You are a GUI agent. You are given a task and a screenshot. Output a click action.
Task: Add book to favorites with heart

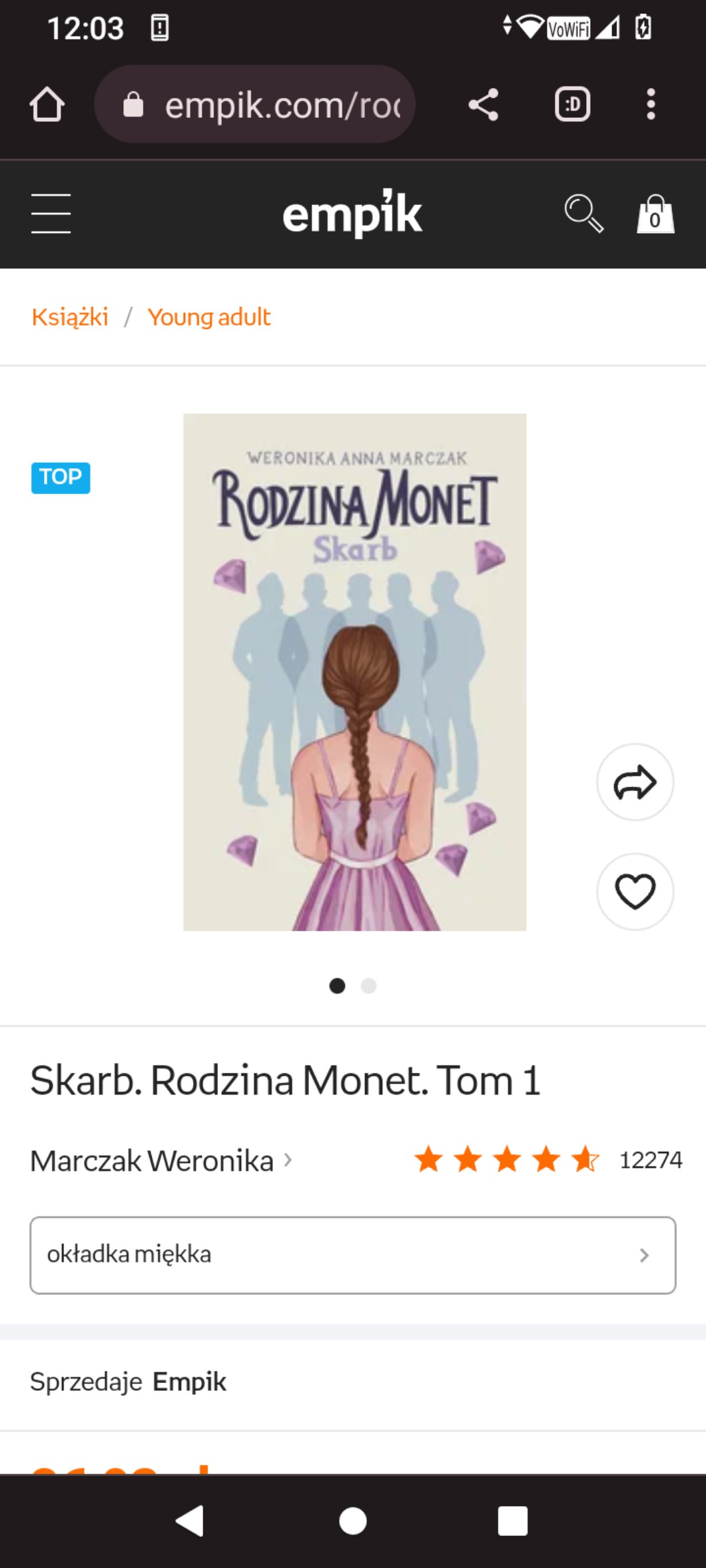click(635, 892)
